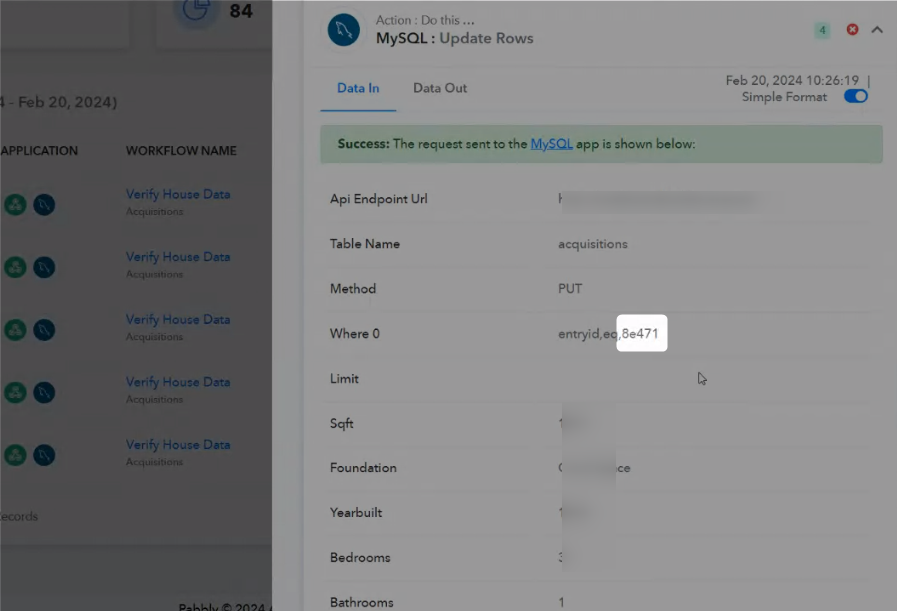897x611 pixels.
Task: Click the pie chart icon beside 84
Action: [x=196, y=9]
